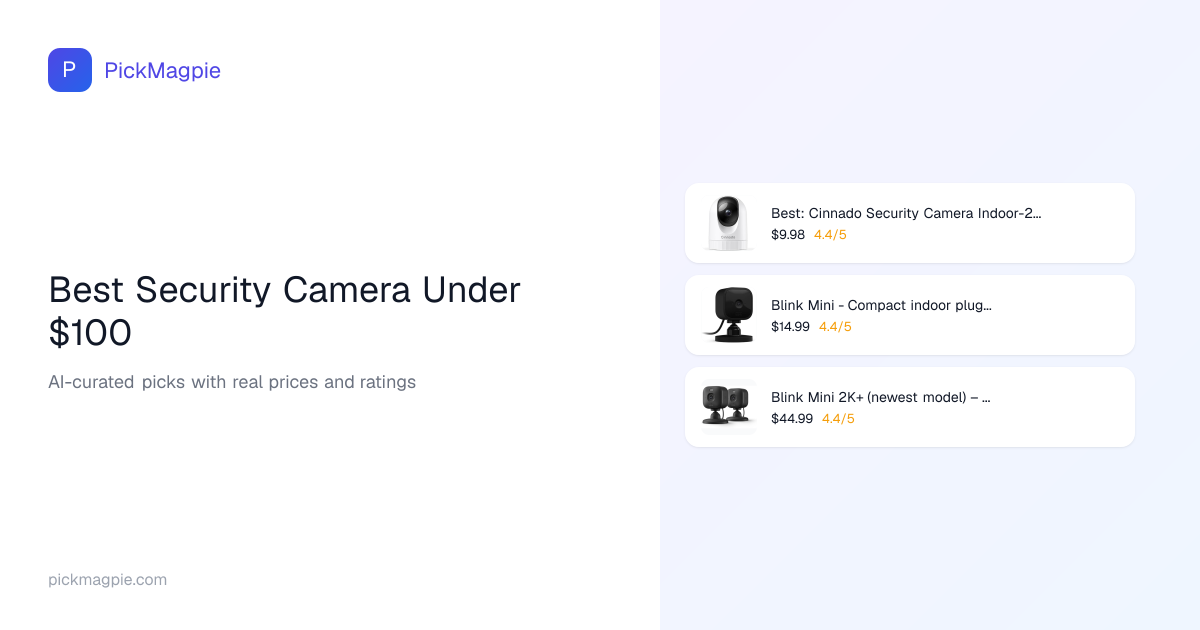Click the PickMagpie brand name text
Screen dimensions: 1200x630
[x=162, y=70]
